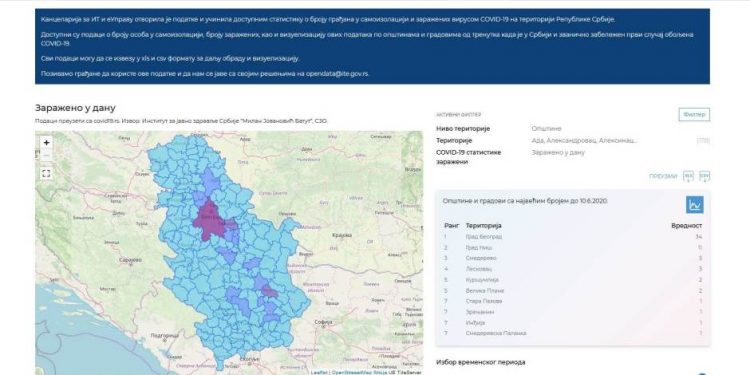Click the Велика Плана row in ranking
The image size is (750, 375).
(573, 291)
